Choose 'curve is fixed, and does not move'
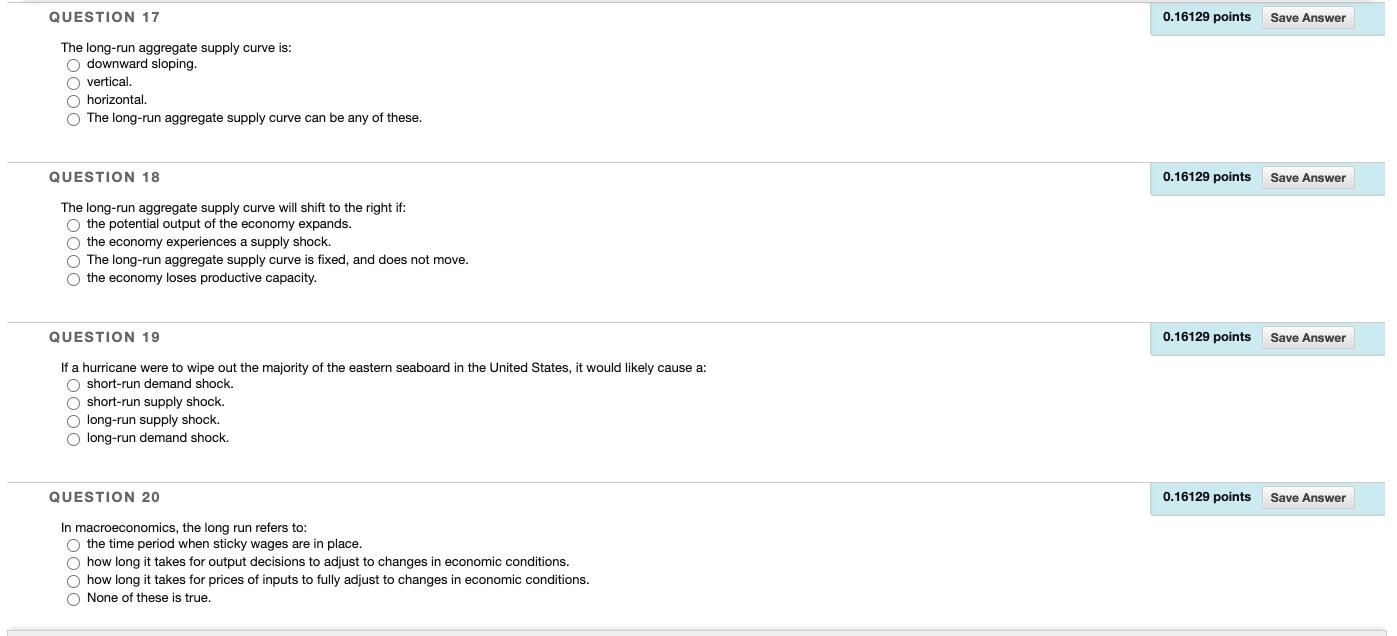 [73, 261]
